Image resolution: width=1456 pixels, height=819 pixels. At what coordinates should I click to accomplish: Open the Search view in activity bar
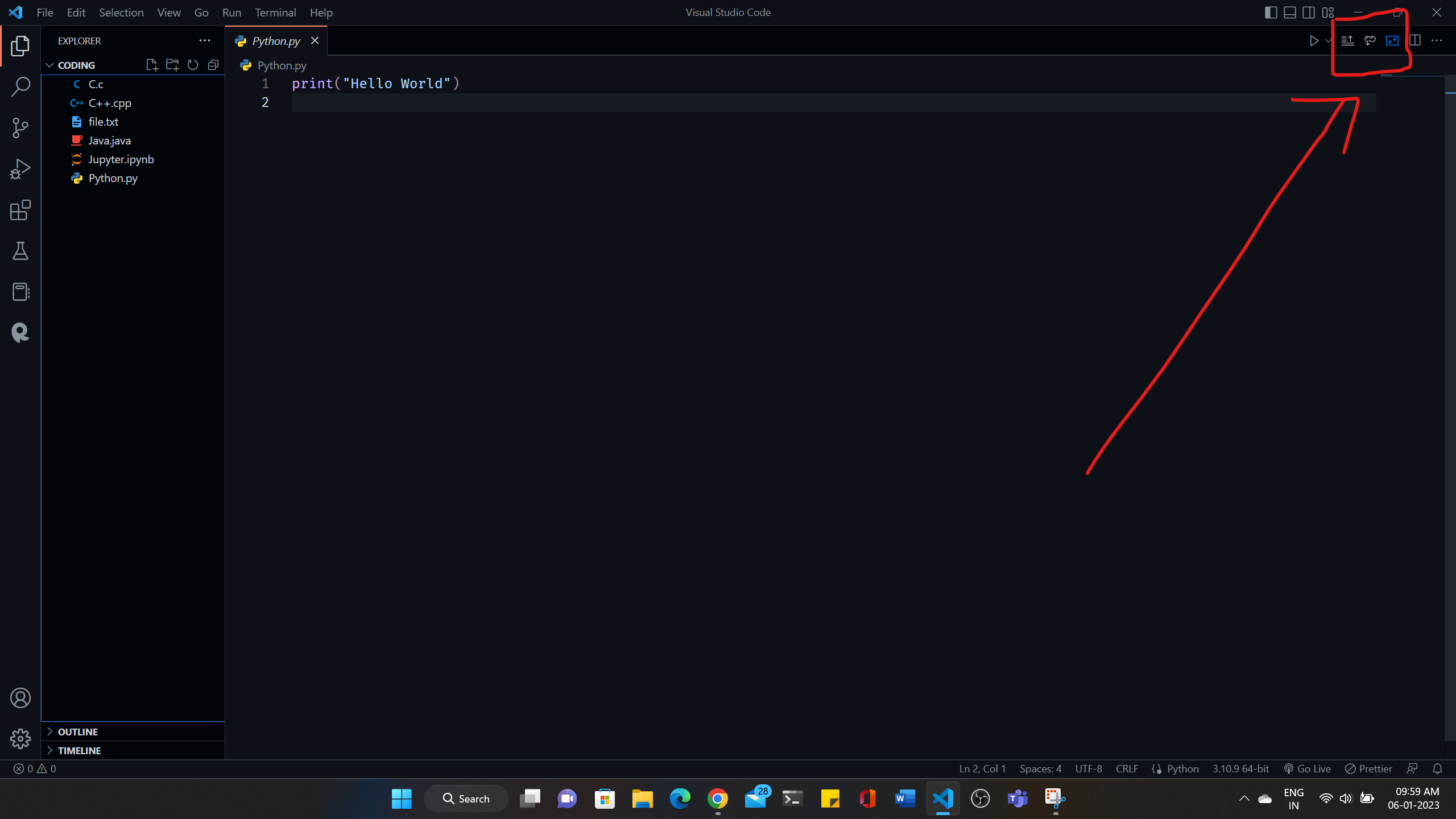coord(20,87)
